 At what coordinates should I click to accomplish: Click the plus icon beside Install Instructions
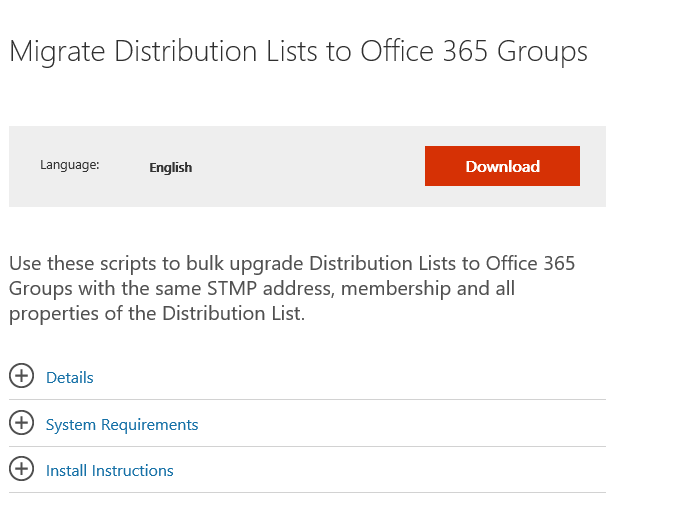pyautogui.click(x=21, y=469)
